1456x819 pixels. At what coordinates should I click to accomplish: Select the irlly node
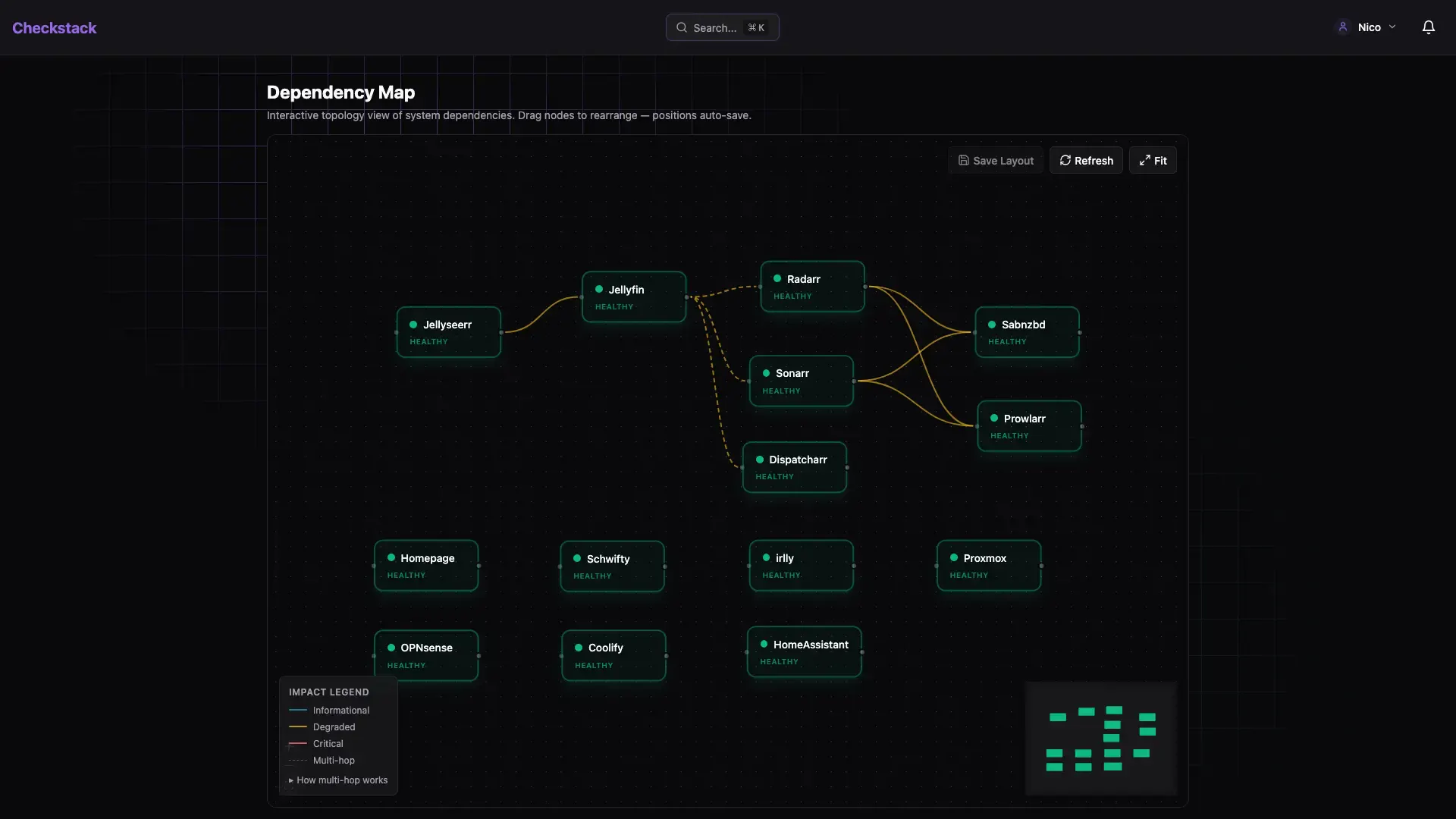(x=801, y=566)
